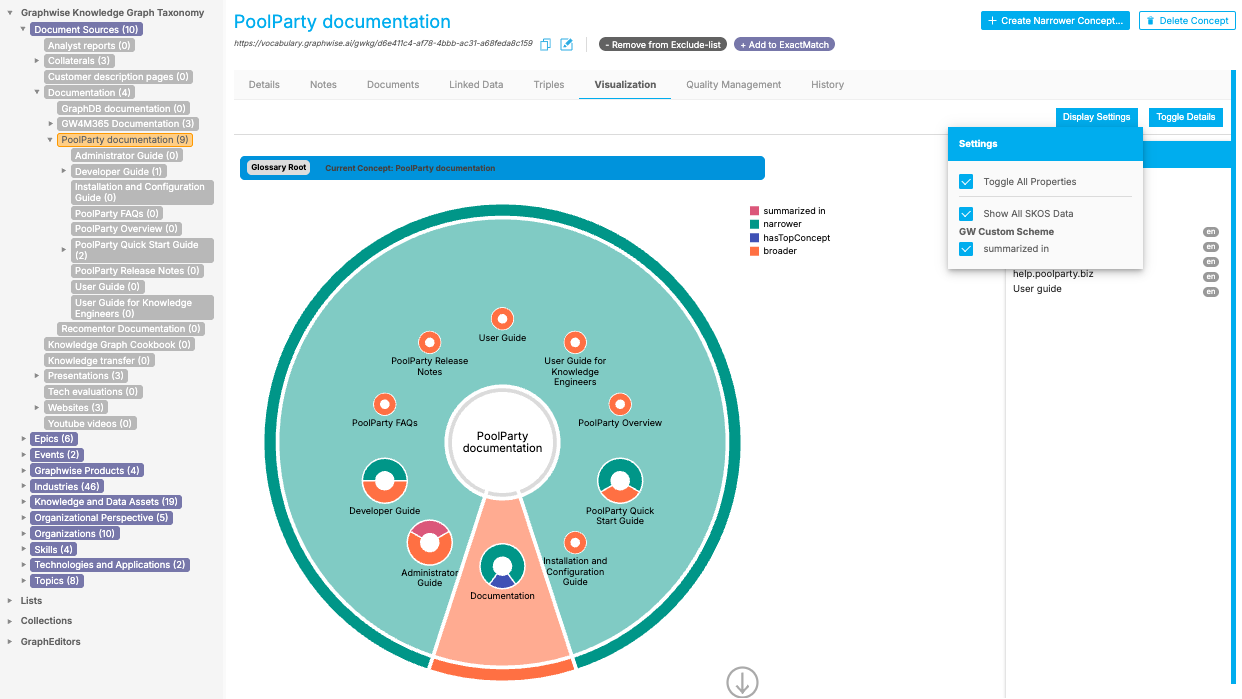Viewport: 1242px width, 699px height.
Task: Click the narrower legend color swatch
Action: click(x=755, y=224)
